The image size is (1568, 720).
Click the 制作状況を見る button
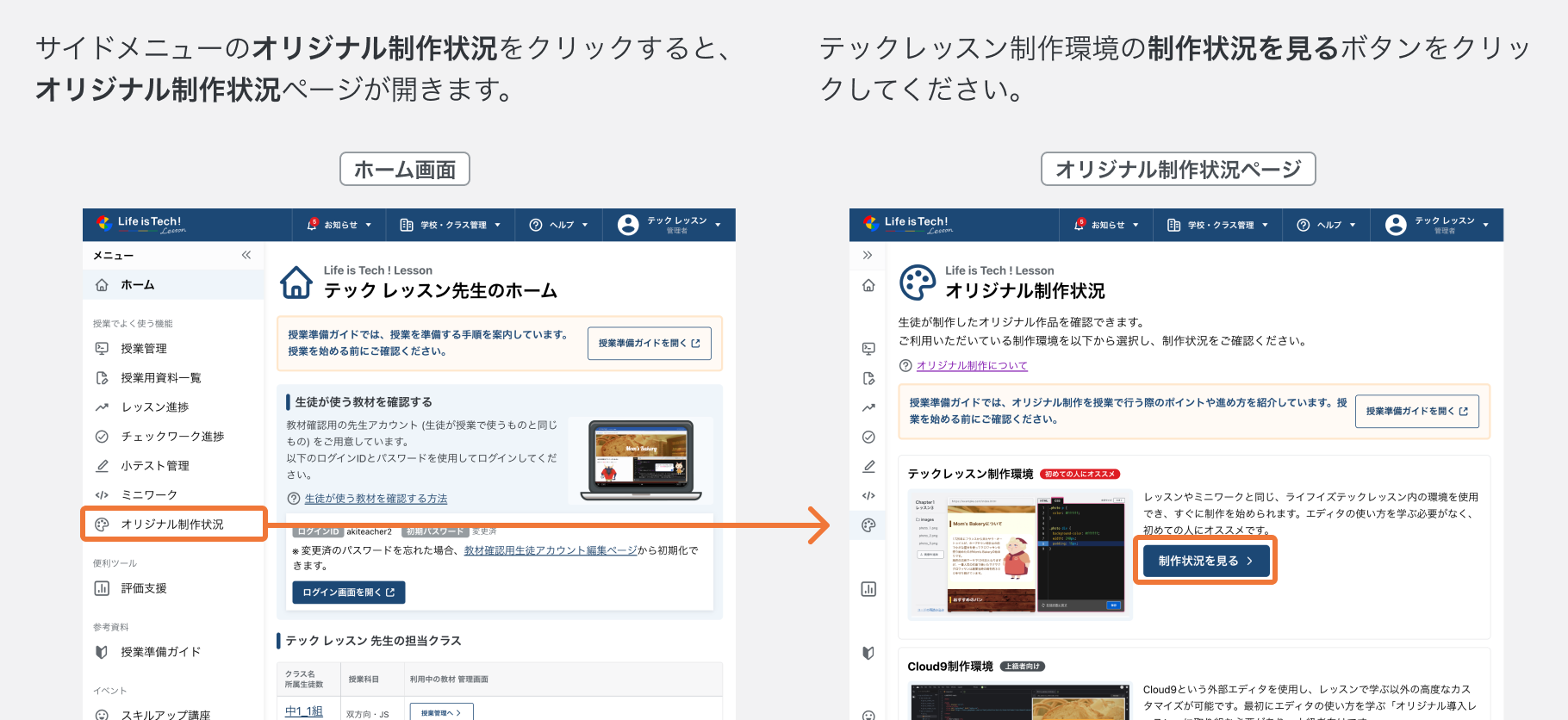(x=1205, y=561)
